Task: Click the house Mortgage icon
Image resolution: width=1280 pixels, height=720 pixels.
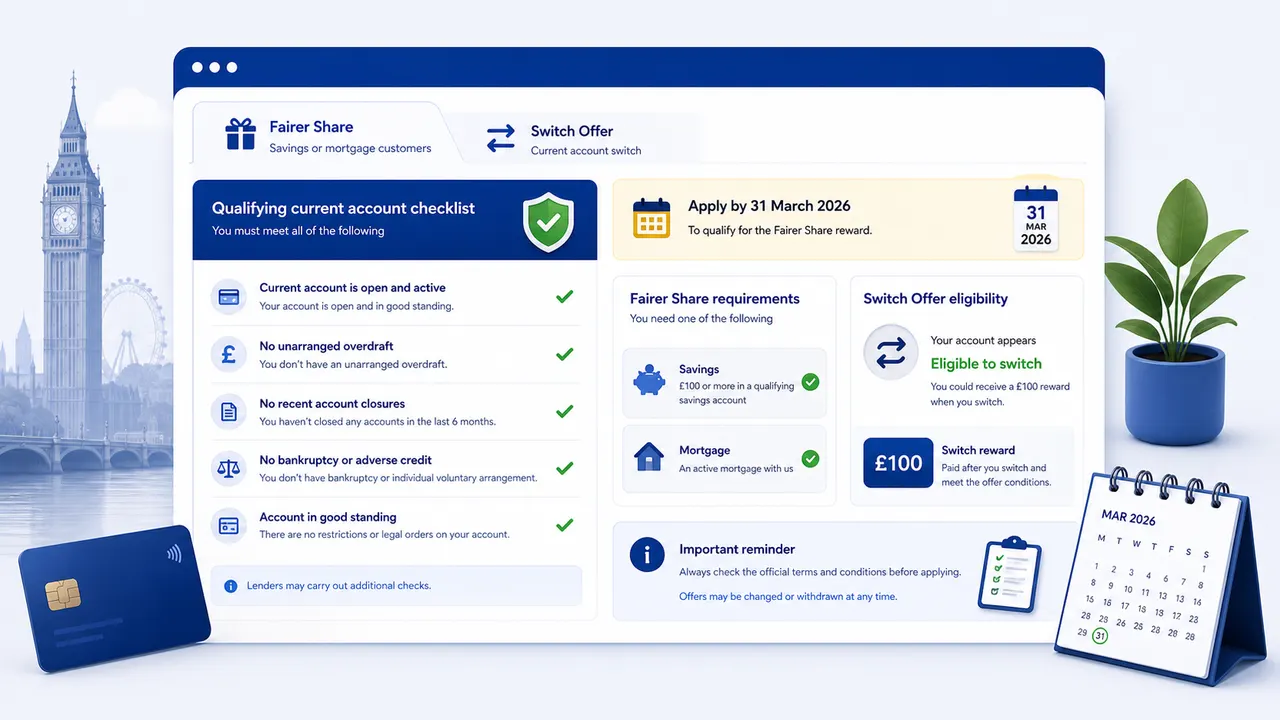Action: [649, 458]
